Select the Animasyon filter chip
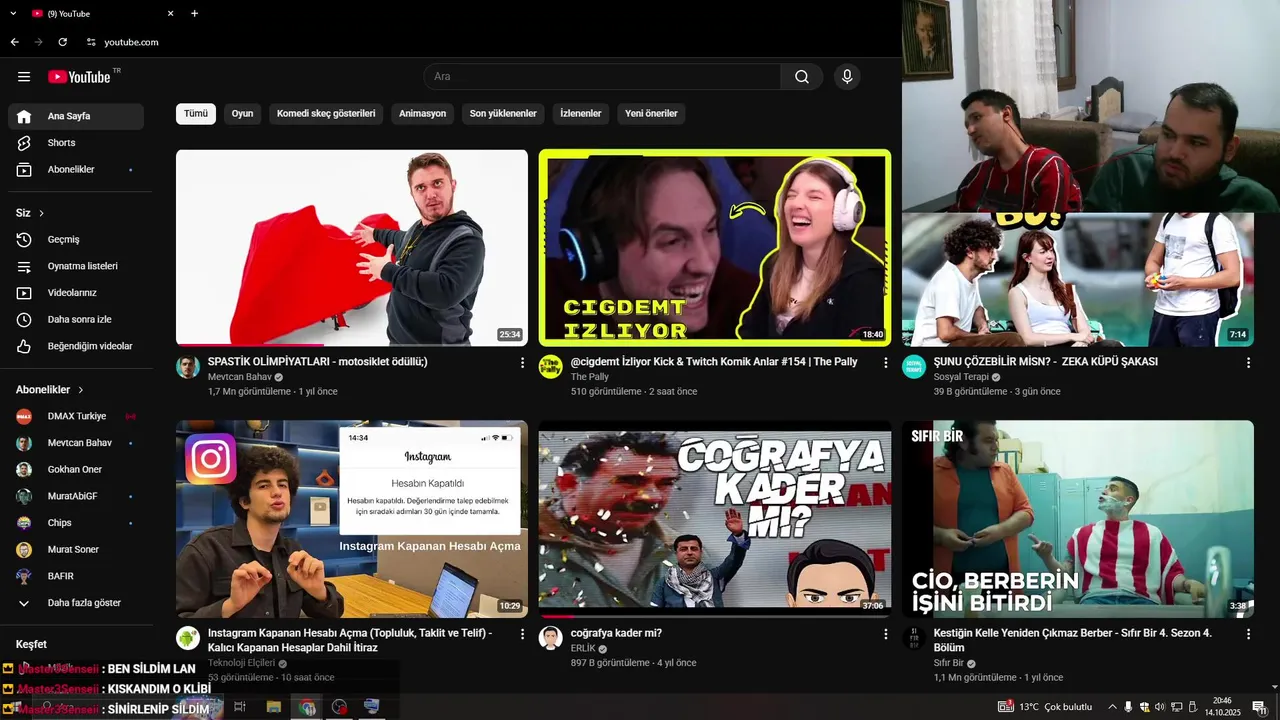 [x=422, y=114]
